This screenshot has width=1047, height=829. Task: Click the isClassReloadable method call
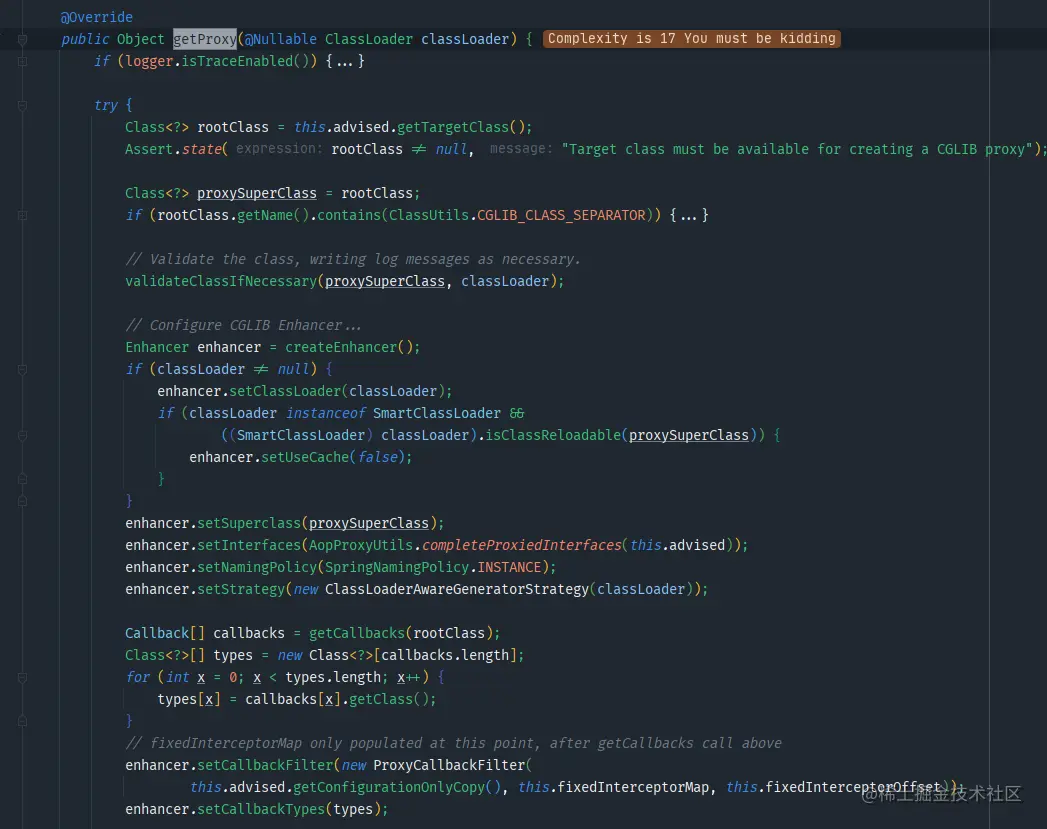click(x=552, y=436)
